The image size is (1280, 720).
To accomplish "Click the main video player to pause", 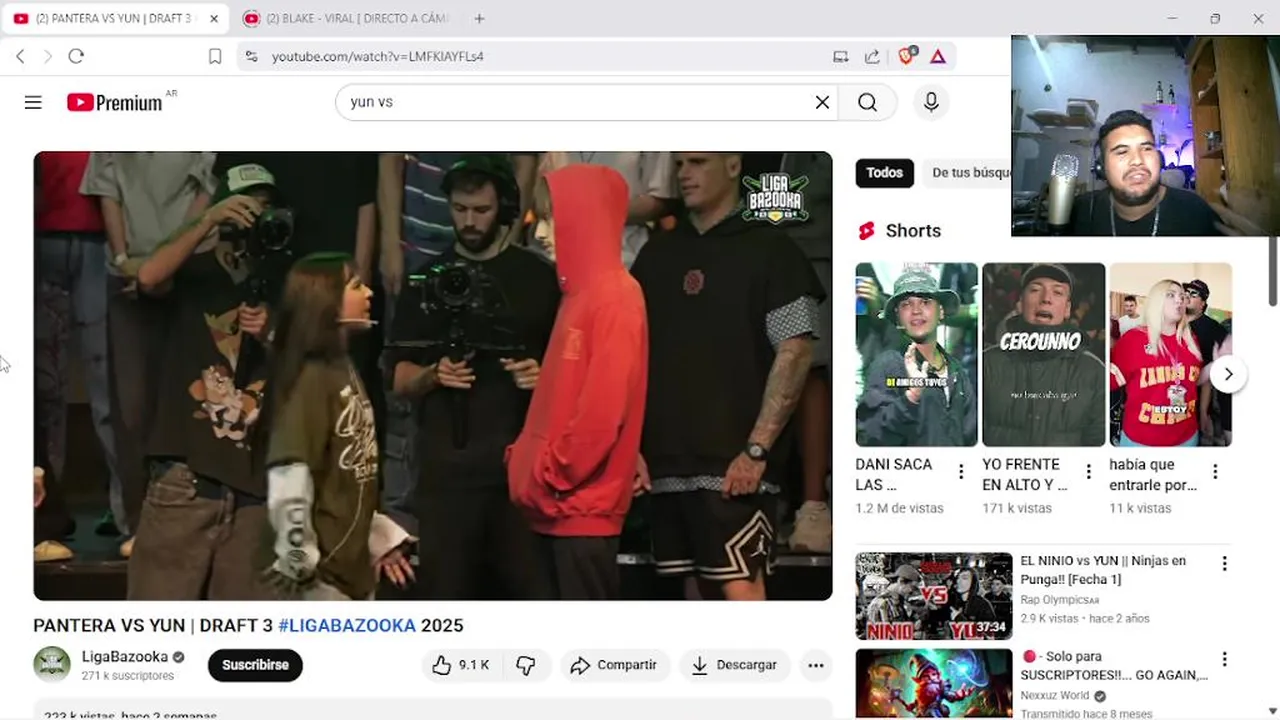I will coord(433,376).
